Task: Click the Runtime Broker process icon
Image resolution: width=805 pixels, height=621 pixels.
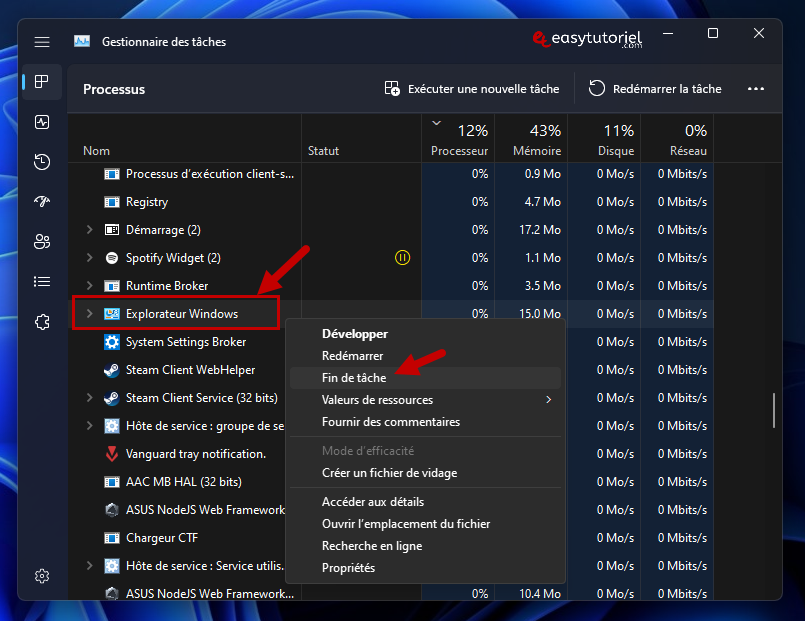Action: point(111,286)
